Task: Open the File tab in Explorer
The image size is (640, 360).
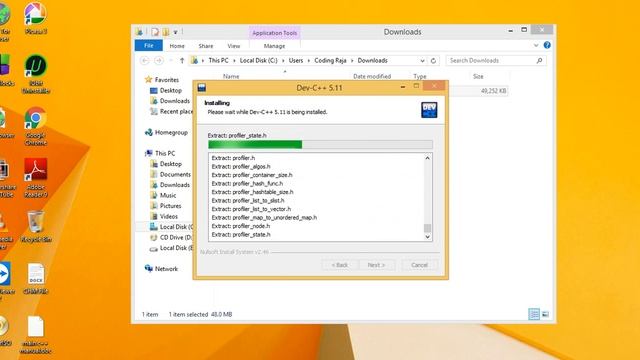Action: (149, 45)
